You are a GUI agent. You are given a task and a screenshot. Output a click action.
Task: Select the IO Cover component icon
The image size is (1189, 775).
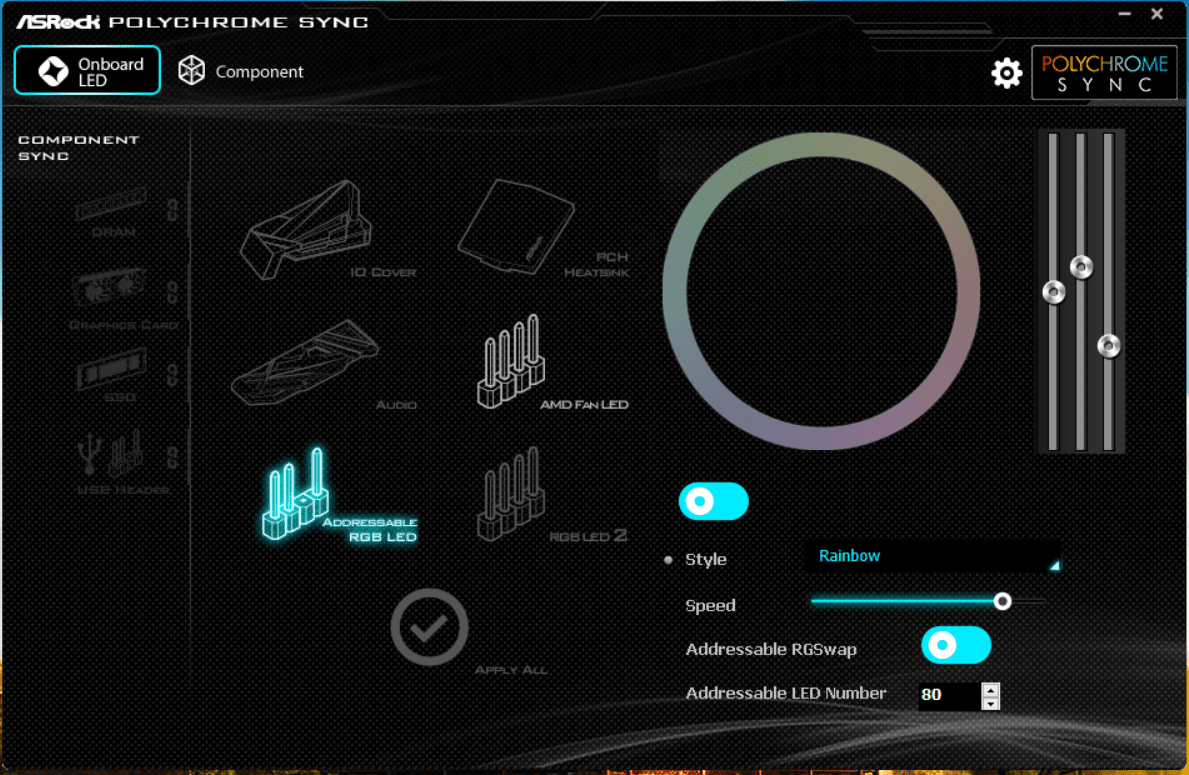pyautogui.click(x=307, y=229)
